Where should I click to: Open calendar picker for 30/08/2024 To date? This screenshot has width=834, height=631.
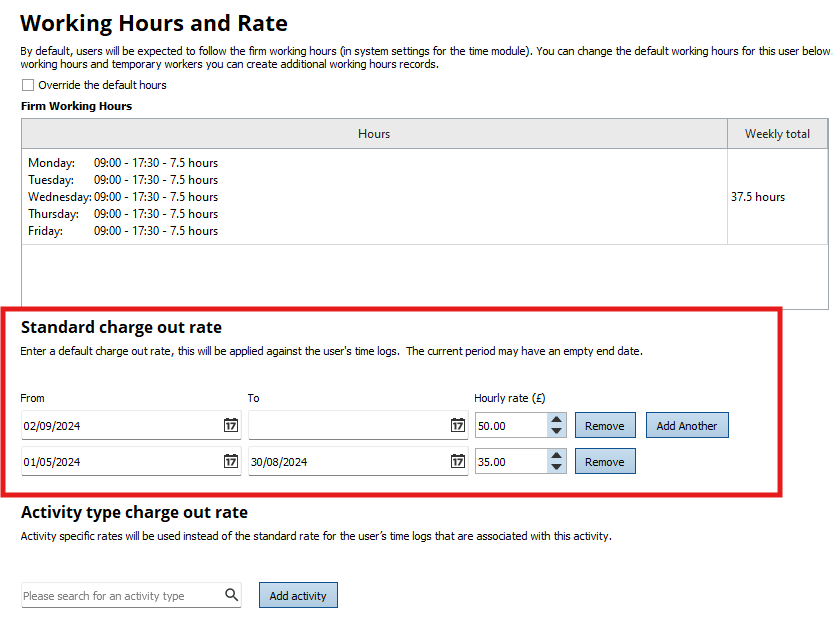[x=457, y=462]
